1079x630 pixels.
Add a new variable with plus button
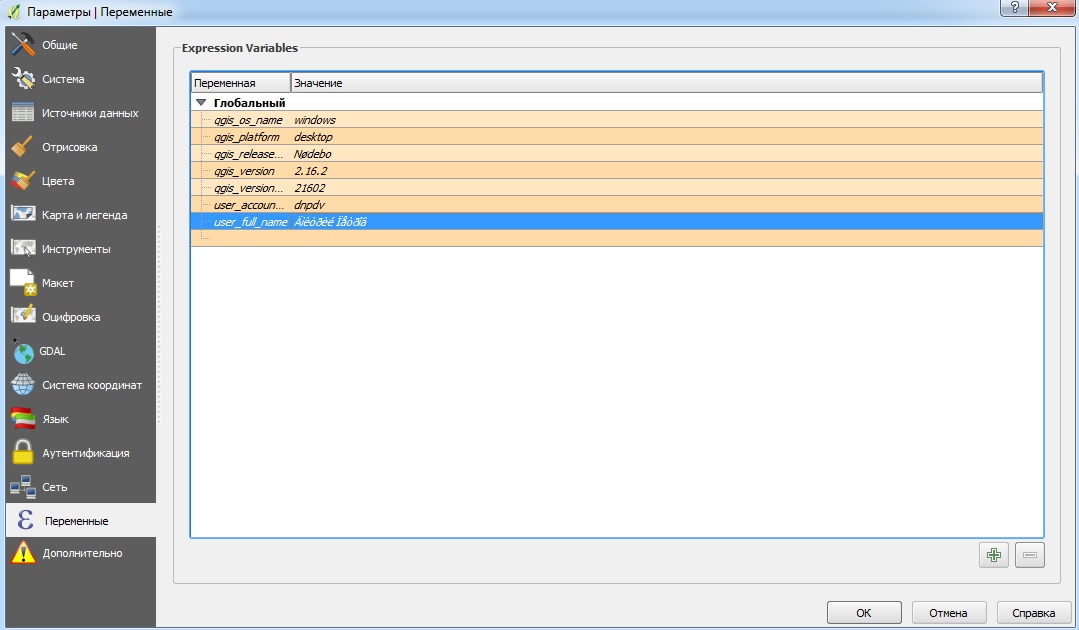click(994, 555)
